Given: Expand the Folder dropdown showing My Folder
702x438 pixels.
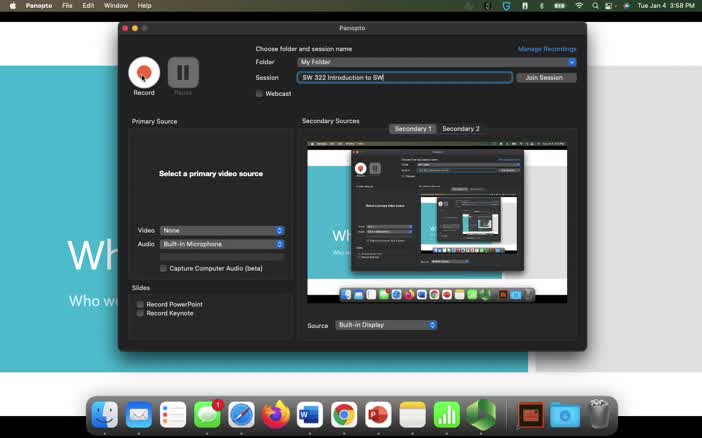Looking at the screenshot, I should (x=437, y=62).
